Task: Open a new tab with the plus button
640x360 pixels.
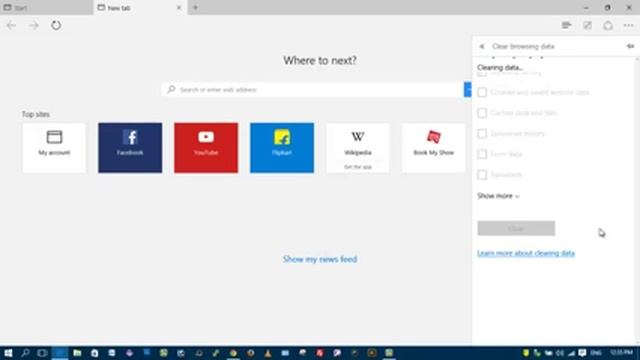Action: [x=196, y=7]
